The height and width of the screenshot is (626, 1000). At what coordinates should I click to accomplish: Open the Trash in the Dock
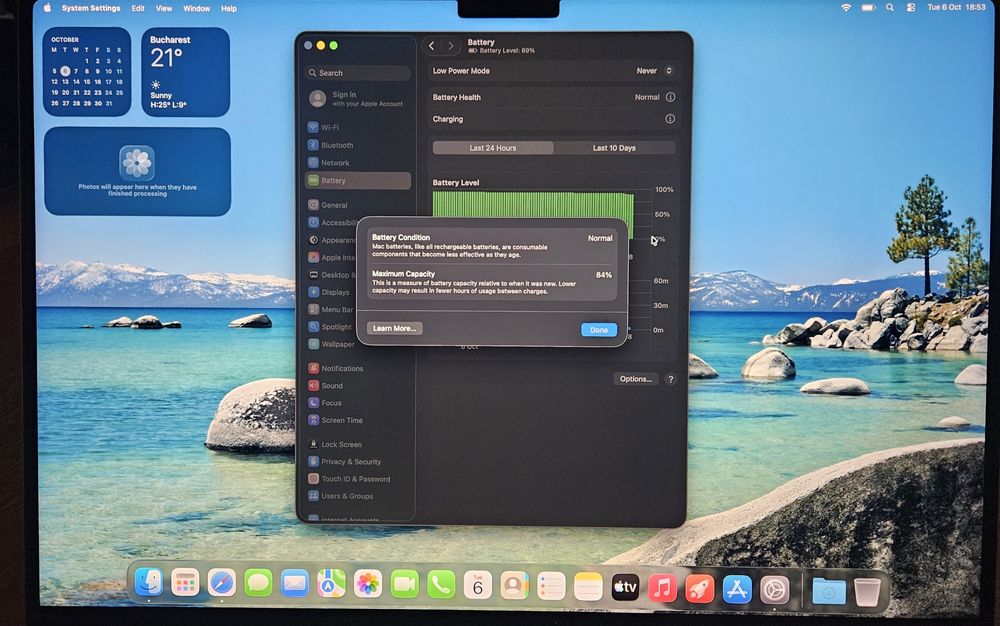click(x=867, y=592)
